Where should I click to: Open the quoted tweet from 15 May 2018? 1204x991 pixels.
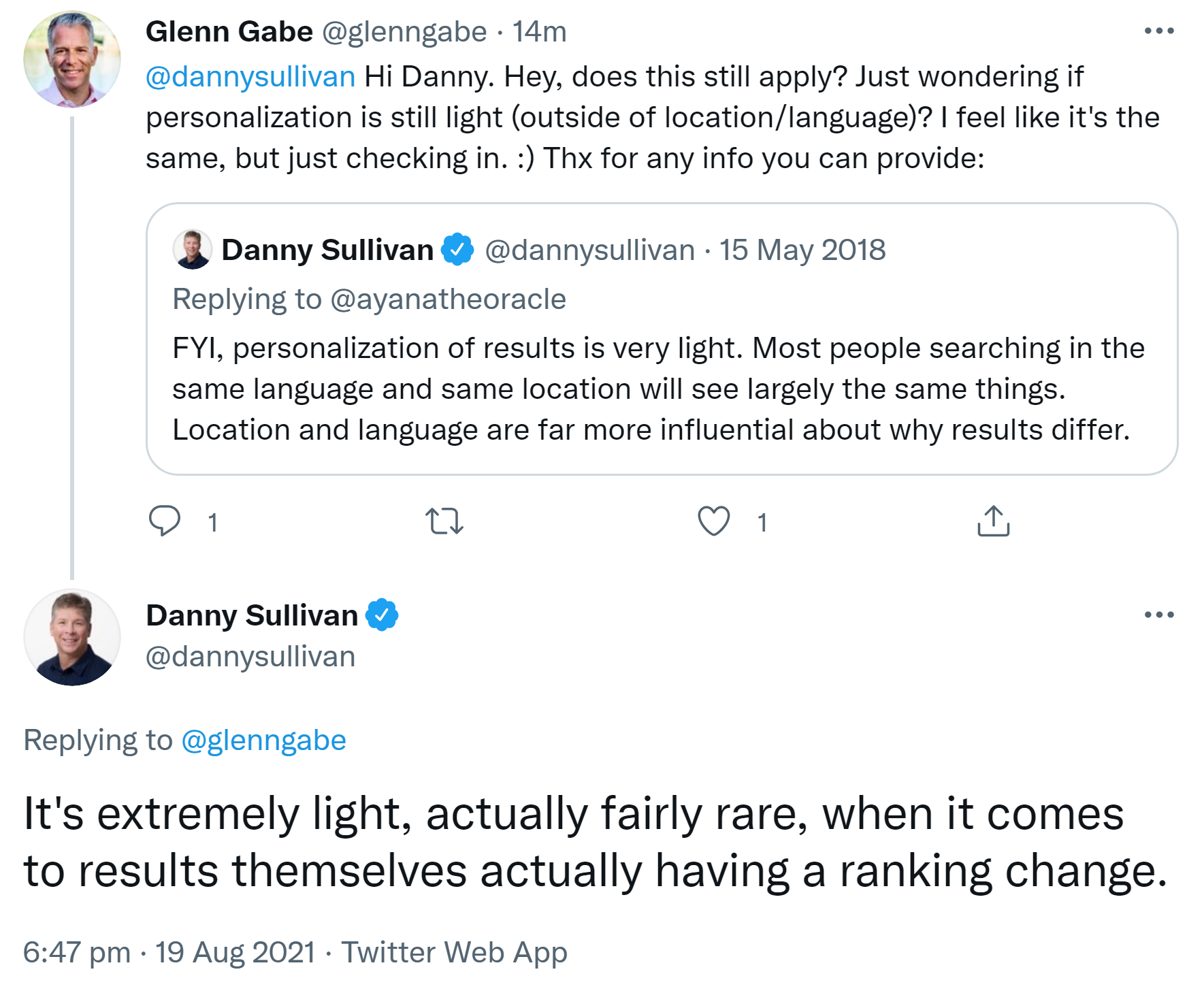(660, 388)
